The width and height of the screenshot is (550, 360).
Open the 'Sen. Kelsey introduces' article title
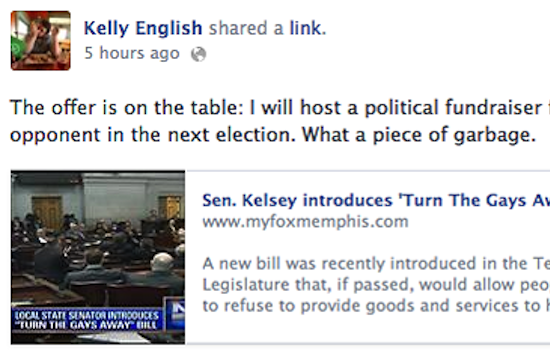coord(376,201)
